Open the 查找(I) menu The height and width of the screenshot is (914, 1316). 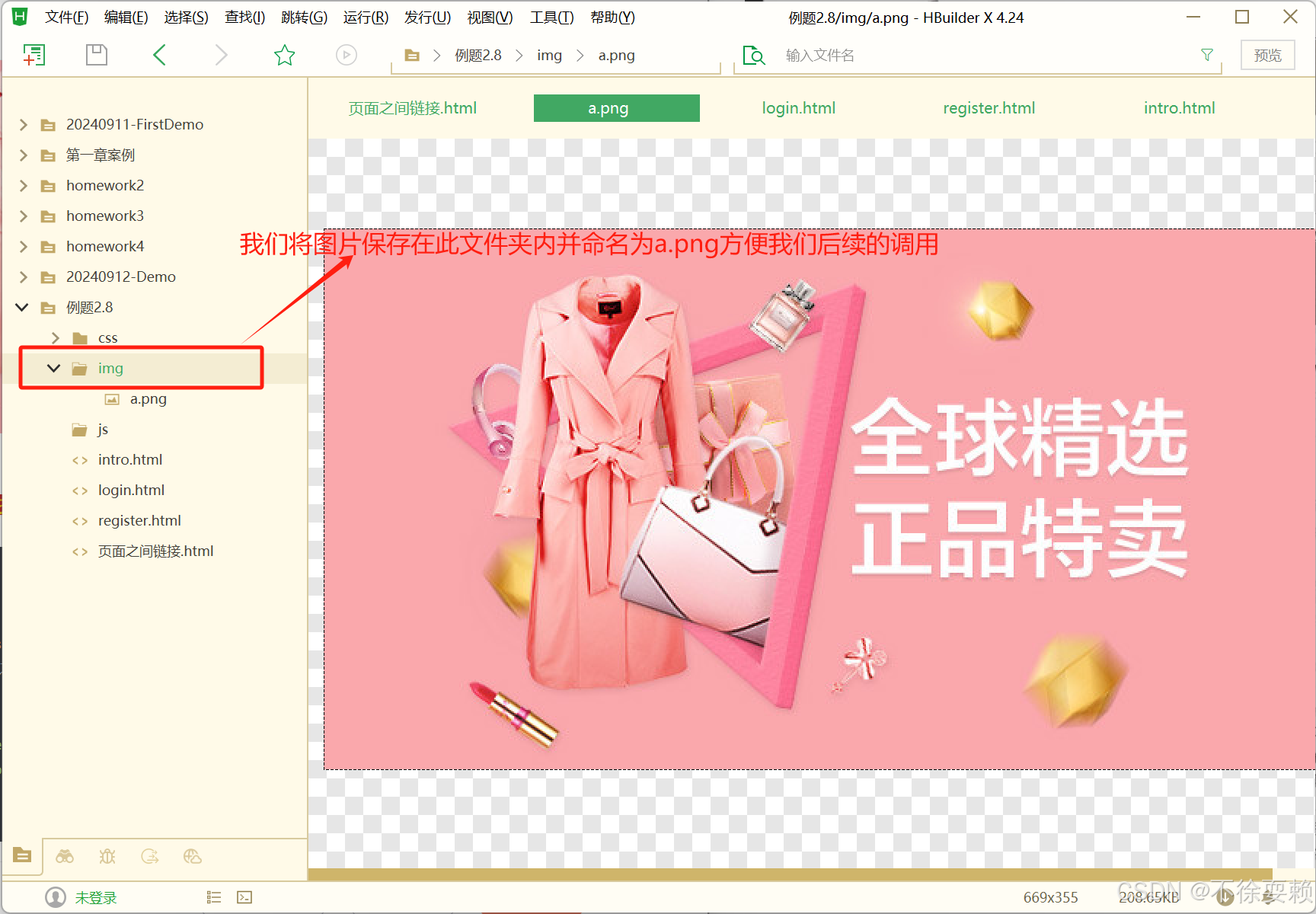tap(244, 17)
